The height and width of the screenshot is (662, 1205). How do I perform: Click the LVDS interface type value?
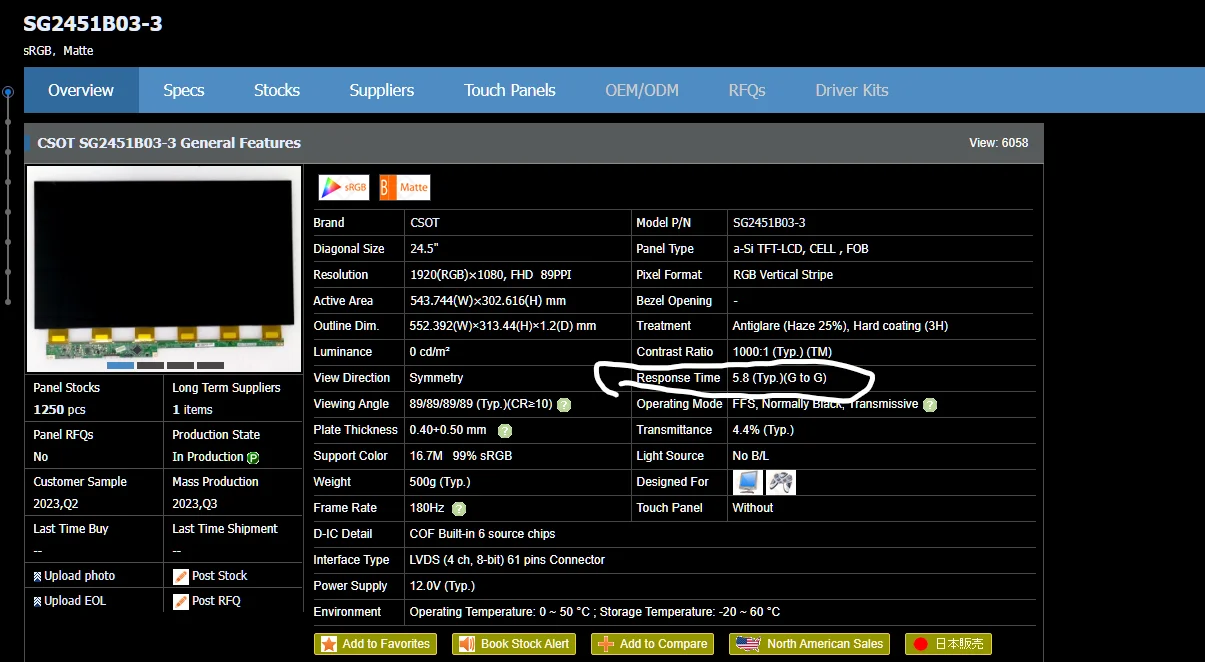[507, 560]
